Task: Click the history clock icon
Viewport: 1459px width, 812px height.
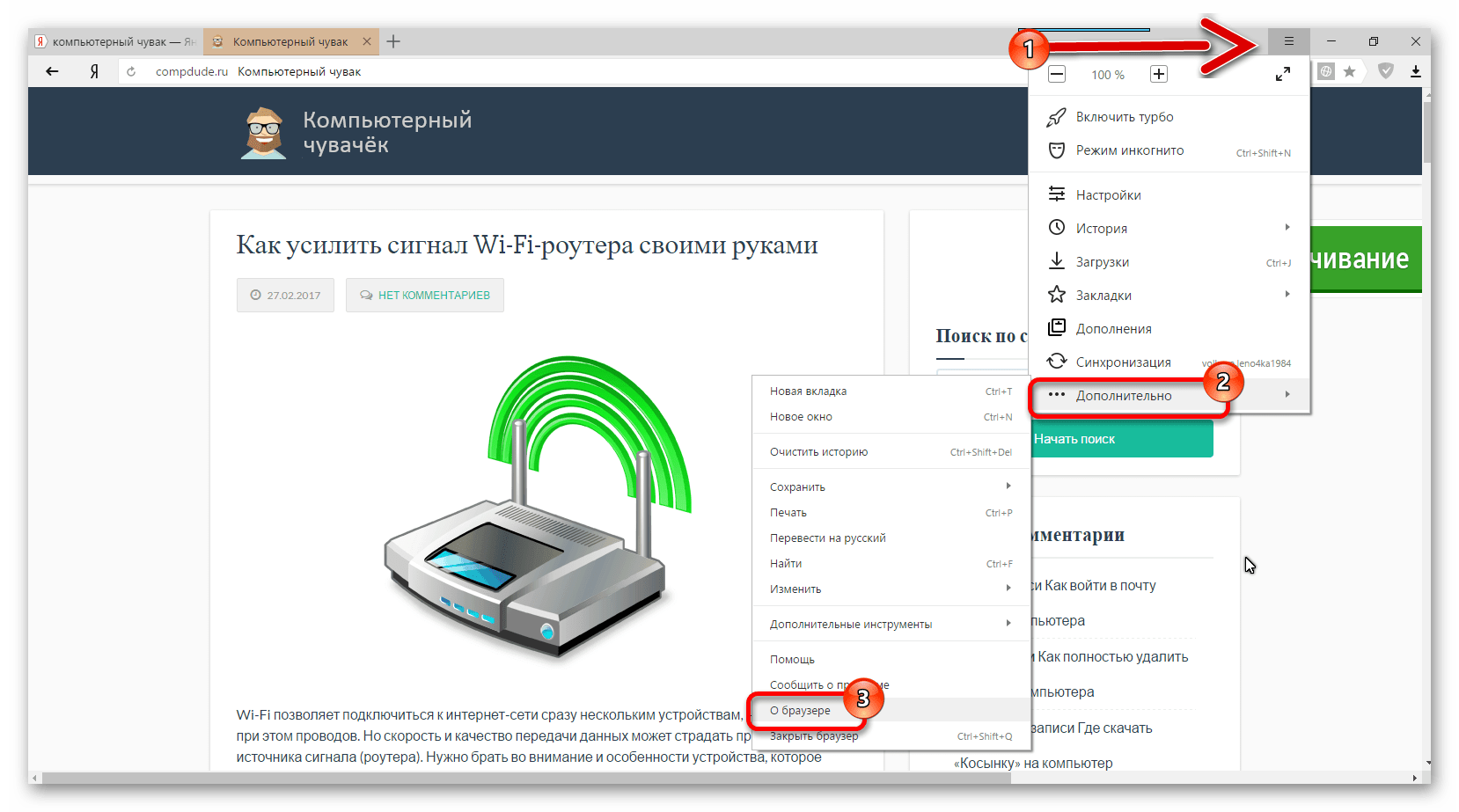Action: point(1057,228)
